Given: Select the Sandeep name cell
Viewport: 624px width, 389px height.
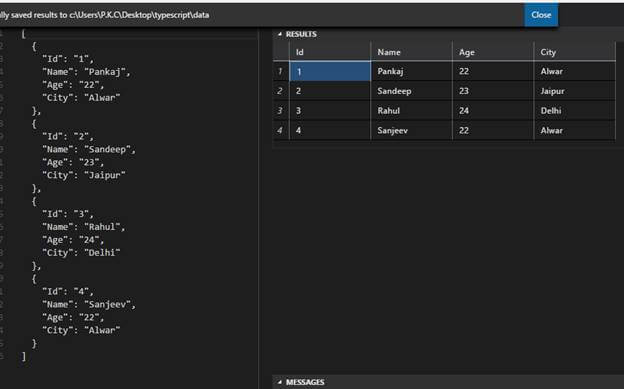Looking at the screenshot, I should 411,91.
